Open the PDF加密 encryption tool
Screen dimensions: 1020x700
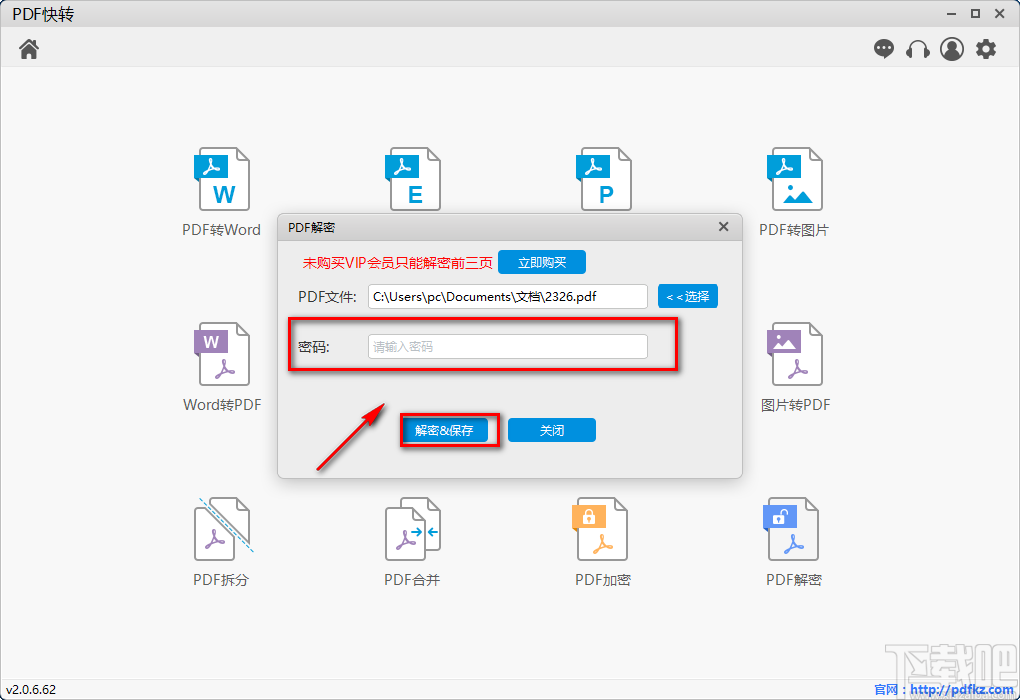point(604,530)
